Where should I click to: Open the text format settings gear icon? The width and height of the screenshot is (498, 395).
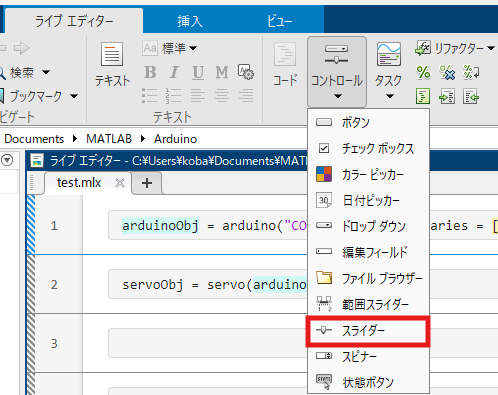(x=246, y=72)
